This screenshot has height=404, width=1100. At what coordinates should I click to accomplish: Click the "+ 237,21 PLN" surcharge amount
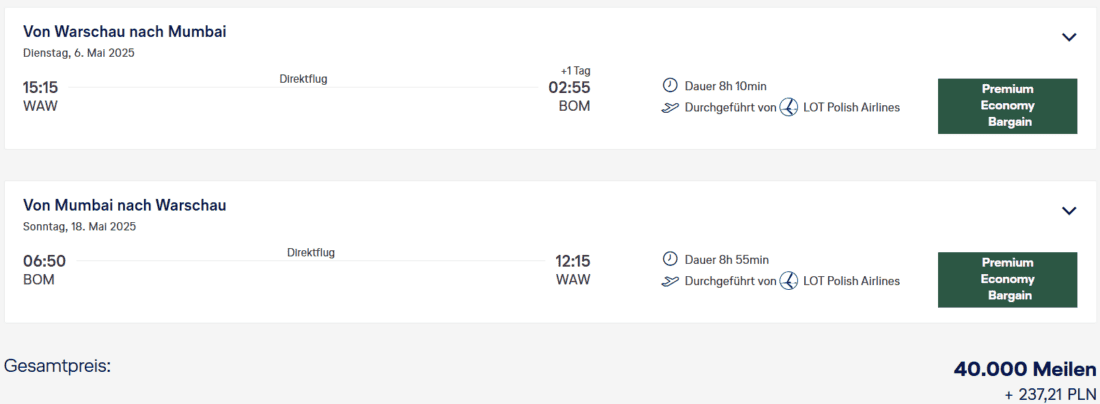(1050, 394)
